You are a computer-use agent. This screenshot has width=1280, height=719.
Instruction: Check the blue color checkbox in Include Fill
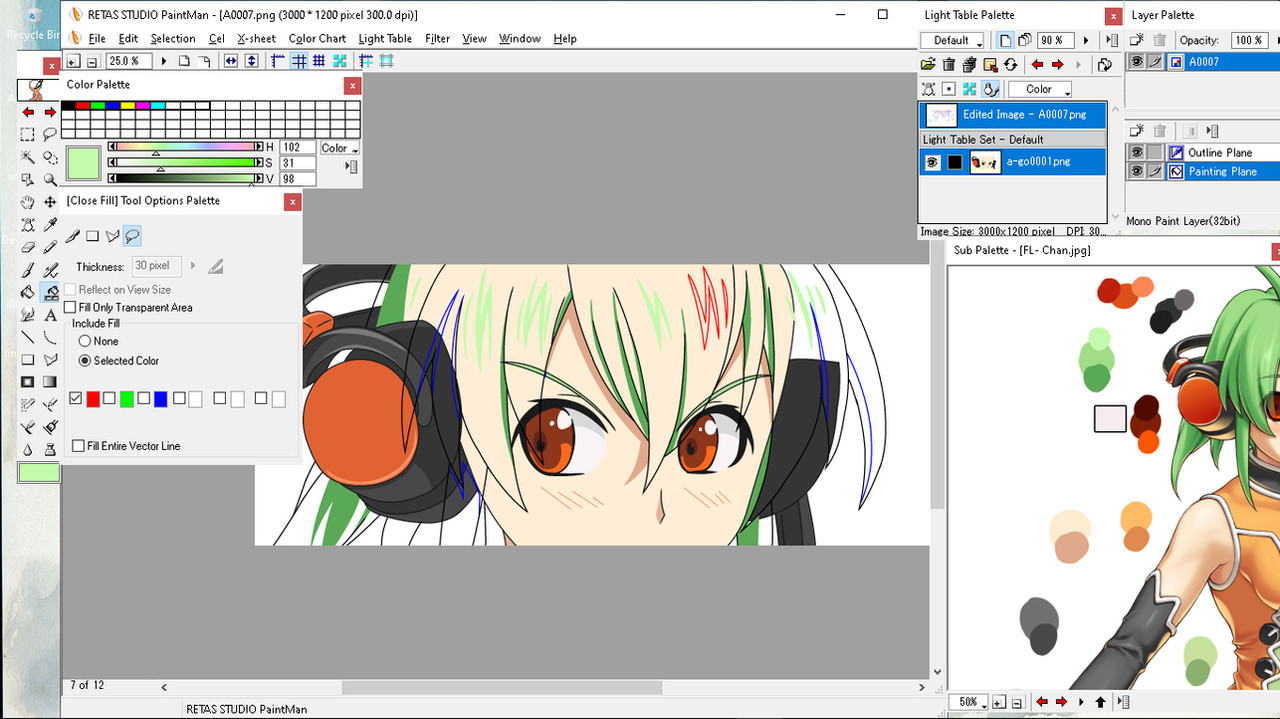tap(144, 399)
